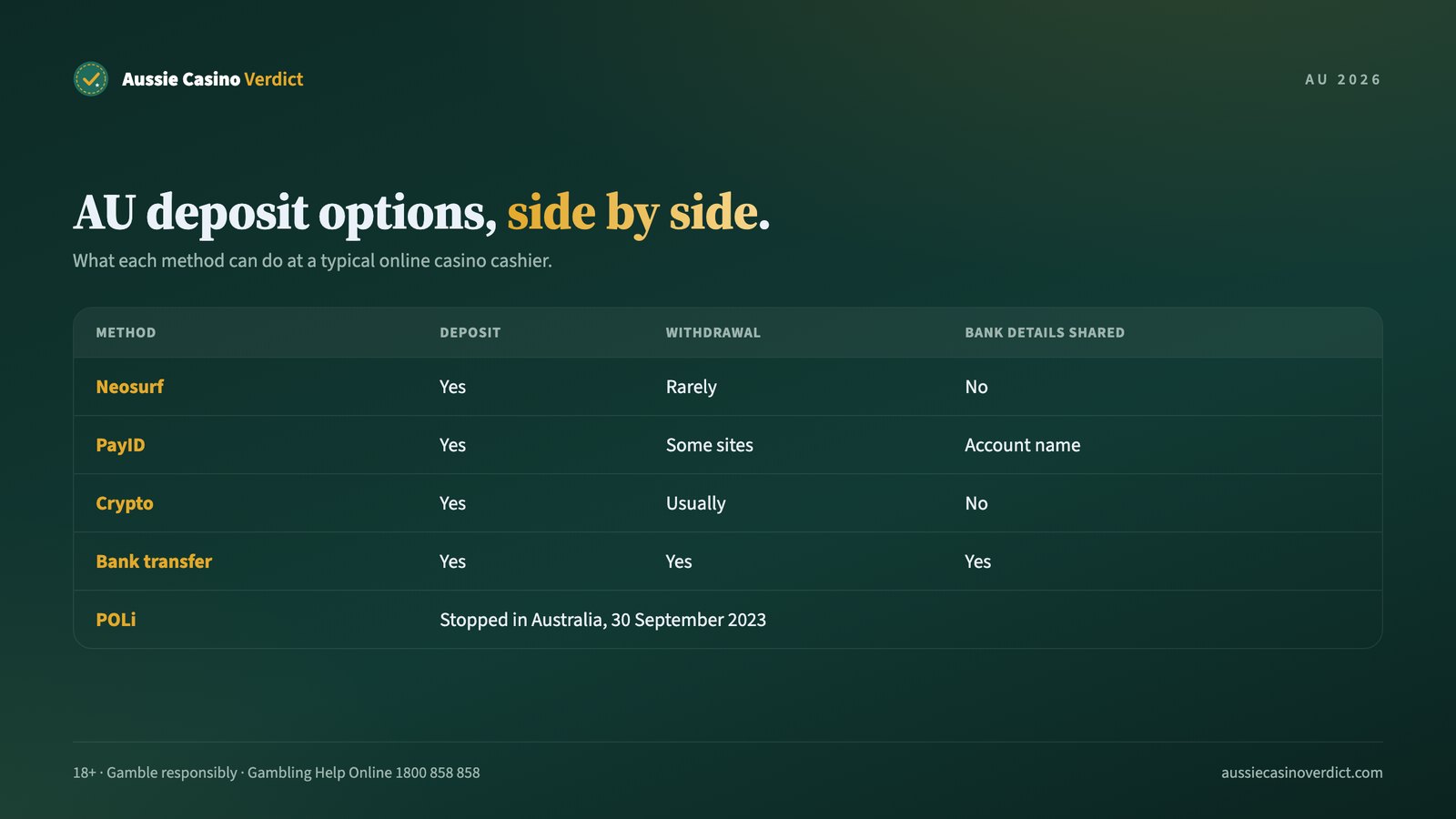
Task: Click Neosurf's deposit value Yes
Action: tap(452, 387)
